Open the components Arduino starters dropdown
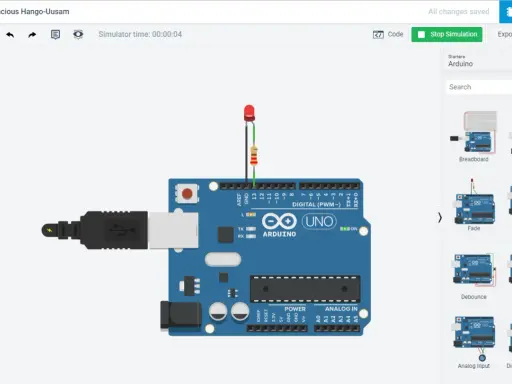This screenshot has width=512, height=384. 477,61
